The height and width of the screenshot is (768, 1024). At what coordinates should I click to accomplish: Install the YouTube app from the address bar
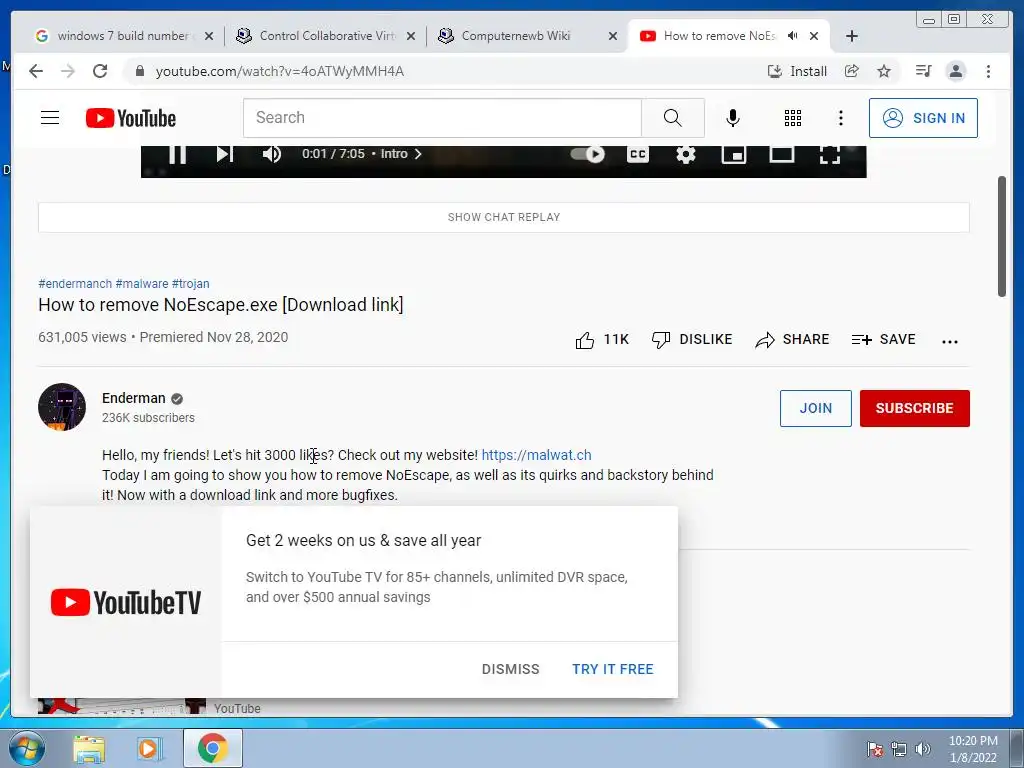point(797,71)
